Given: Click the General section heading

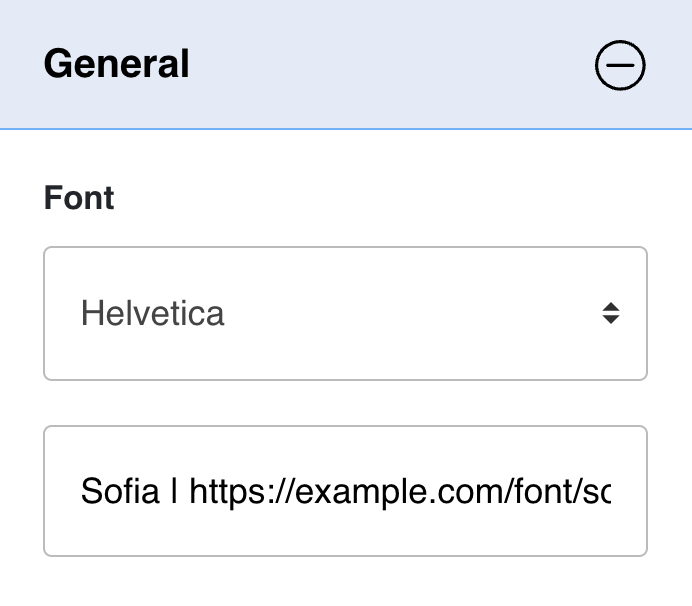Looking at the screenshot, I should (117, 64).
